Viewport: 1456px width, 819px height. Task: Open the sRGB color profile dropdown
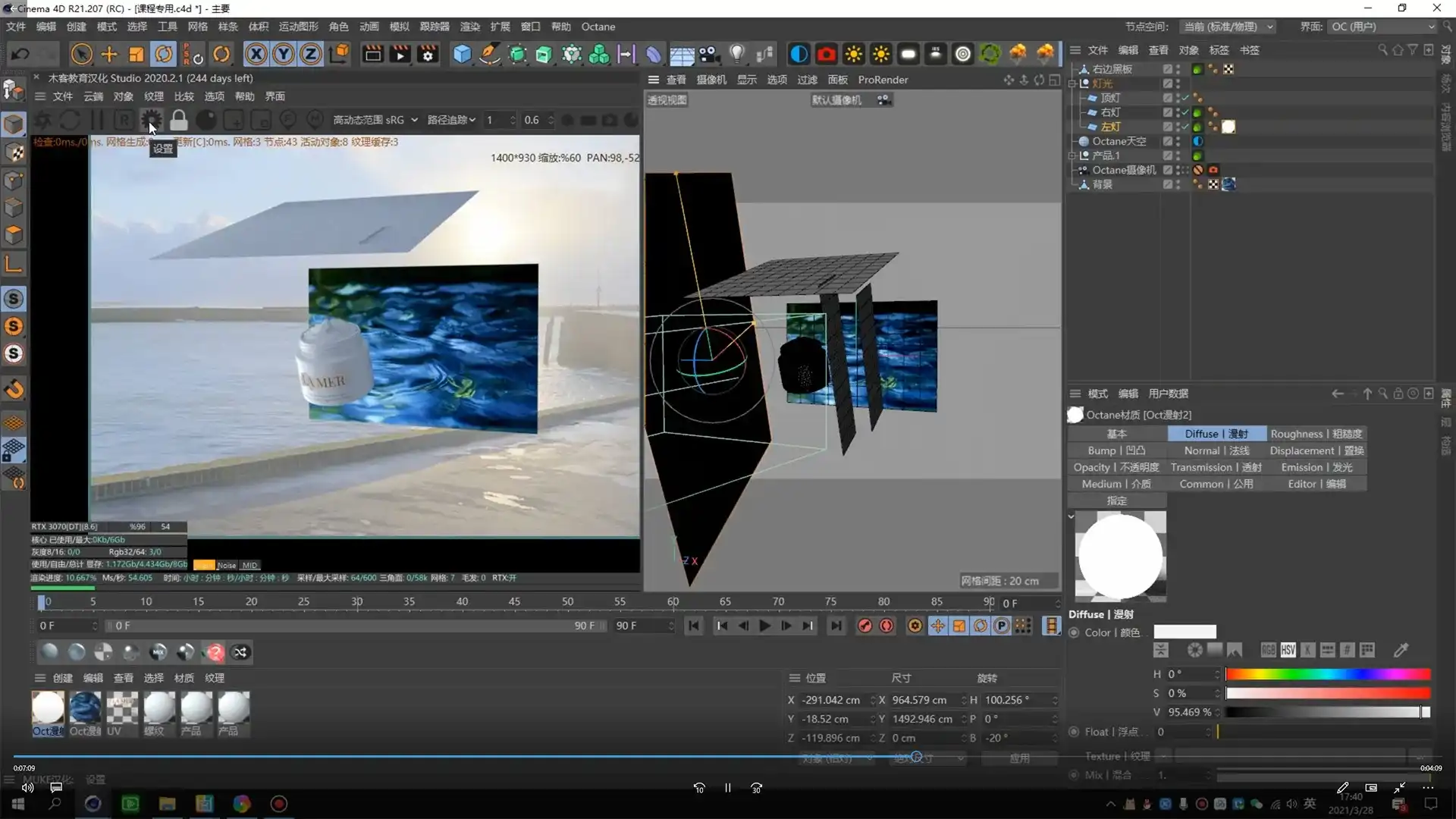[x=414, y=120]
